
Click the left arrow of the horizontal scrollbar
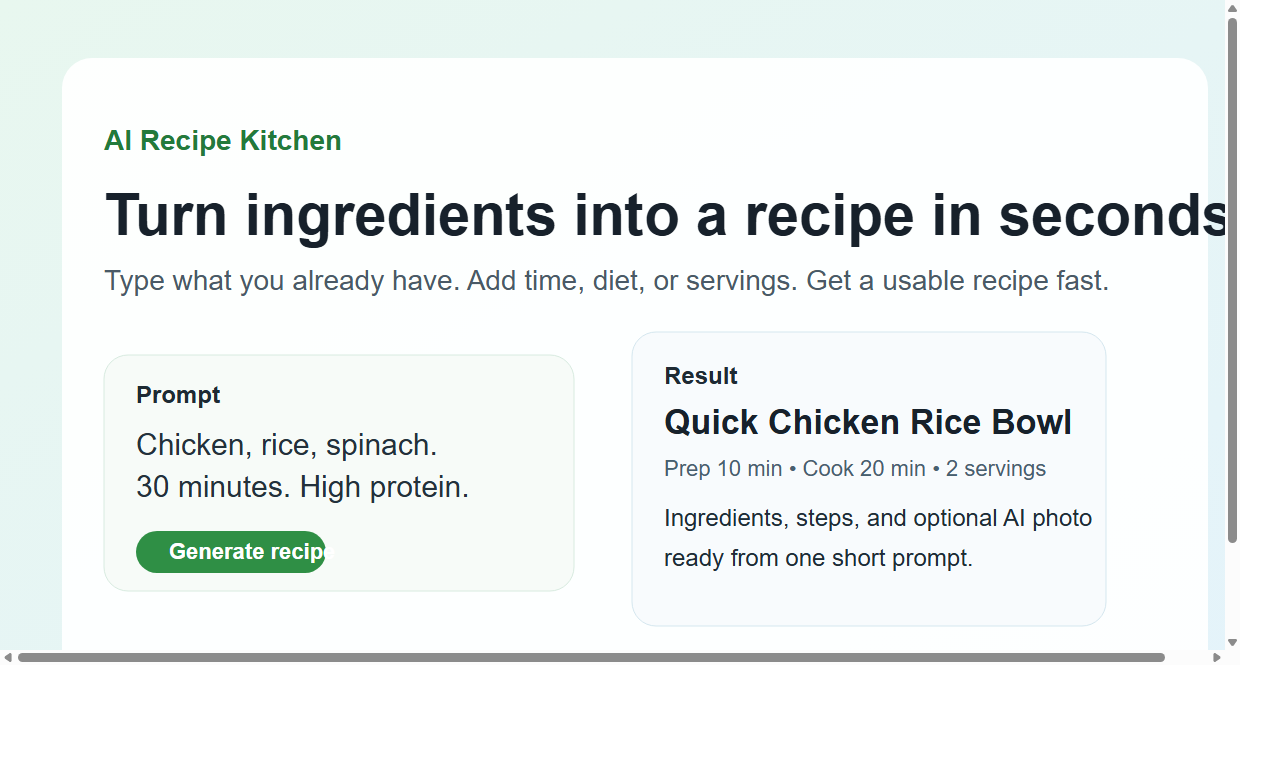[8, 657]
